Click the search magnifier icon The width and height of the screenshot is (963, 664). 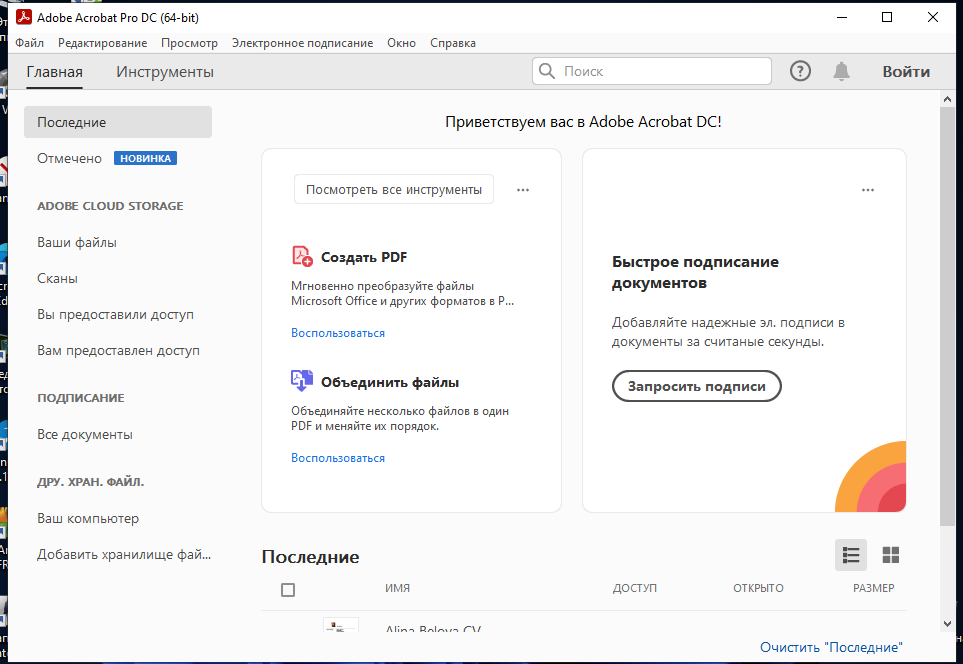[547, 71]
